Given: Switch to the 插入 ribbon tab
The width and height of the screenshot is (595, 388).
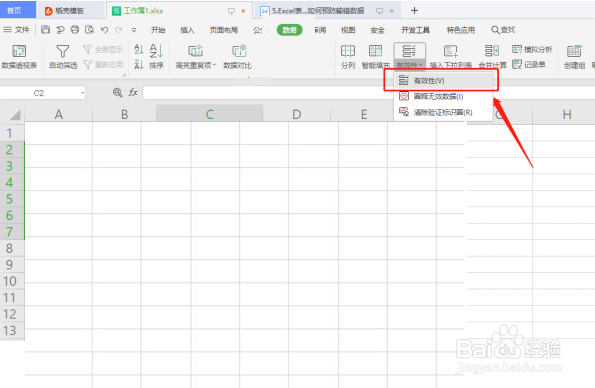Looking at the screenshot, I should click(x=187, y=30).
